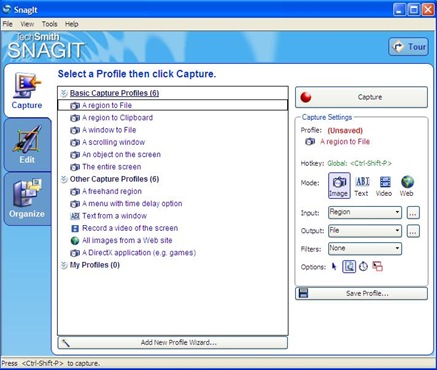Select camera icon for An object on the screen

(x=75, y=155)
